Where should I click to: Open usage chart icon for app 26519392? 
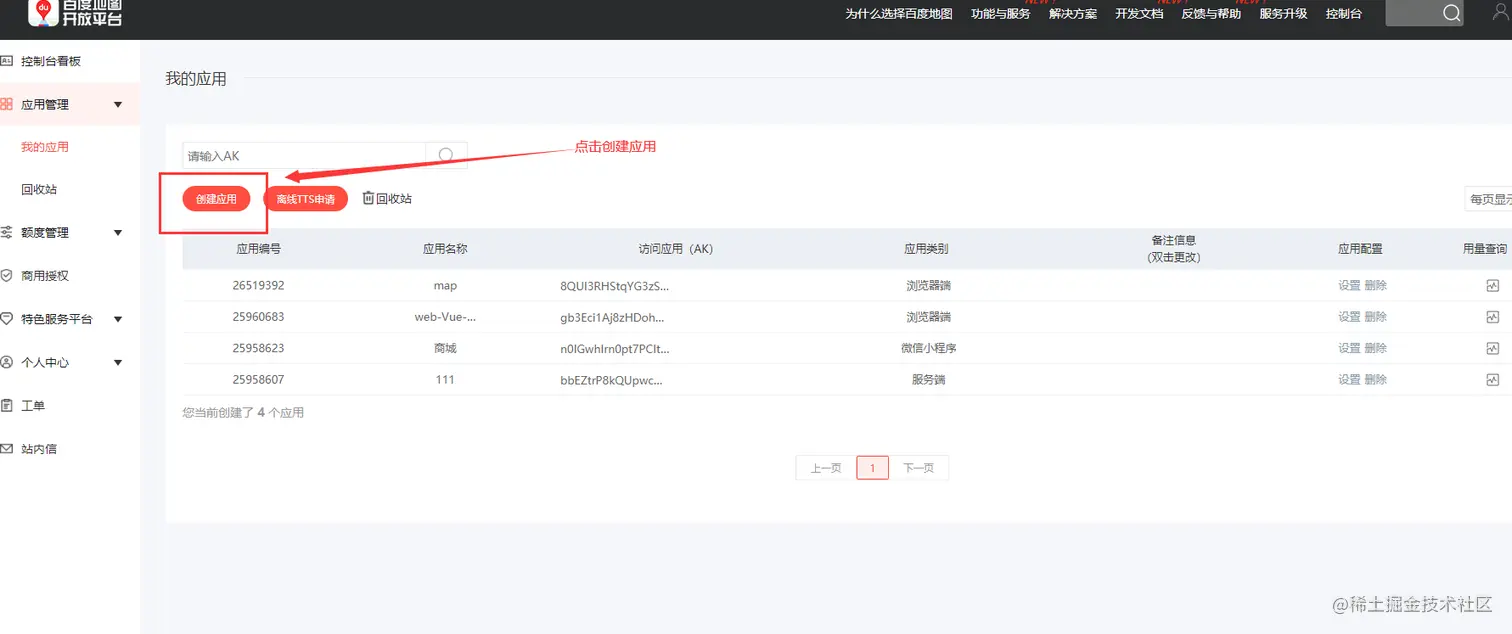(x=1493, y=285)
